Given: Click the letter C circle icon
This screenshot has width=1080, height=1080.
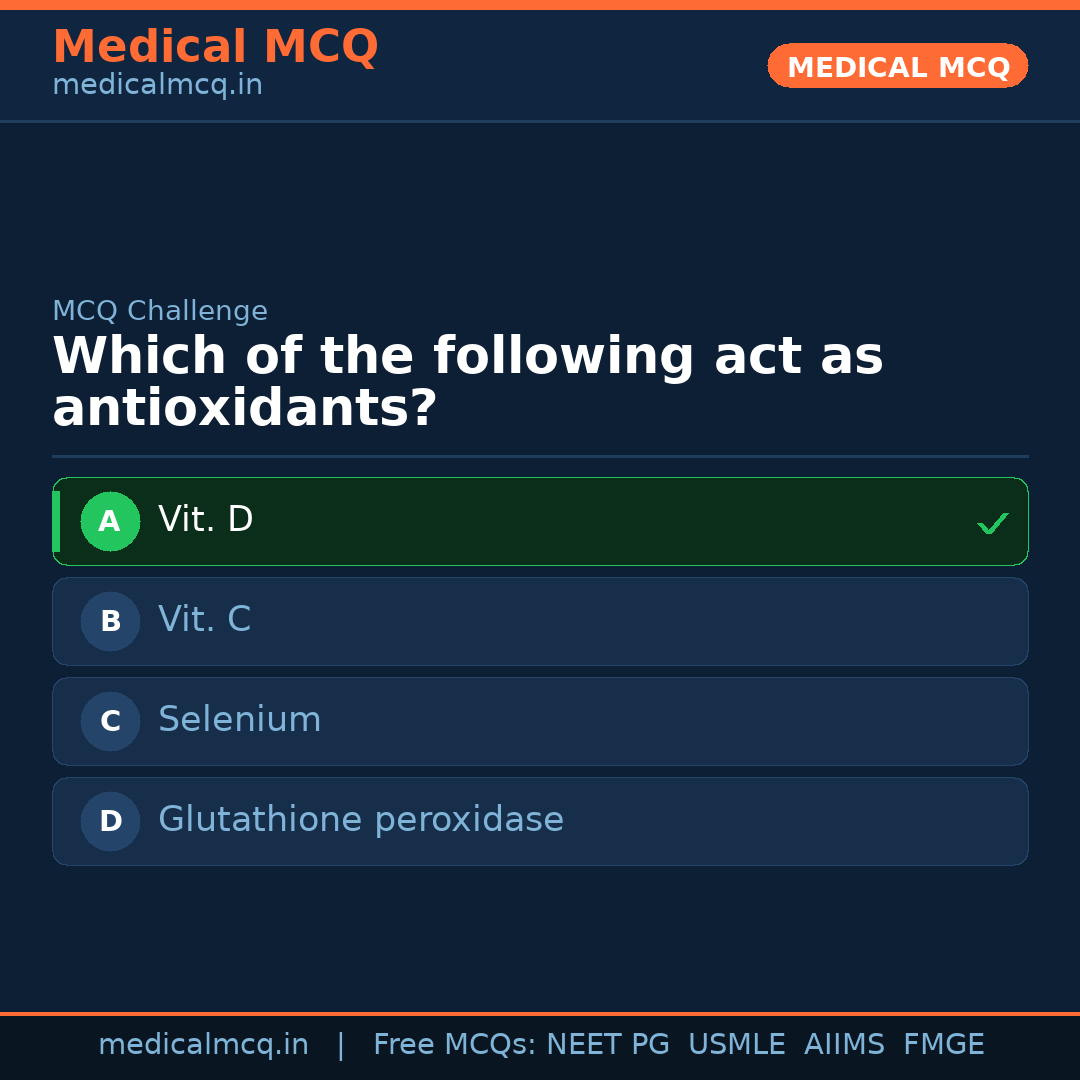Looking at the screenshot, I should pos(110,721).
